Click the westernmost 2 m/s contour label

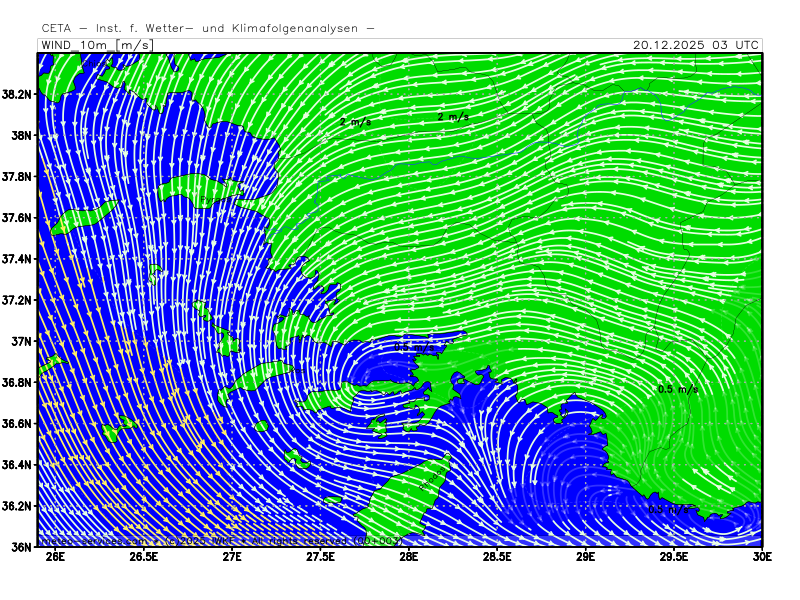pos(355,122)
